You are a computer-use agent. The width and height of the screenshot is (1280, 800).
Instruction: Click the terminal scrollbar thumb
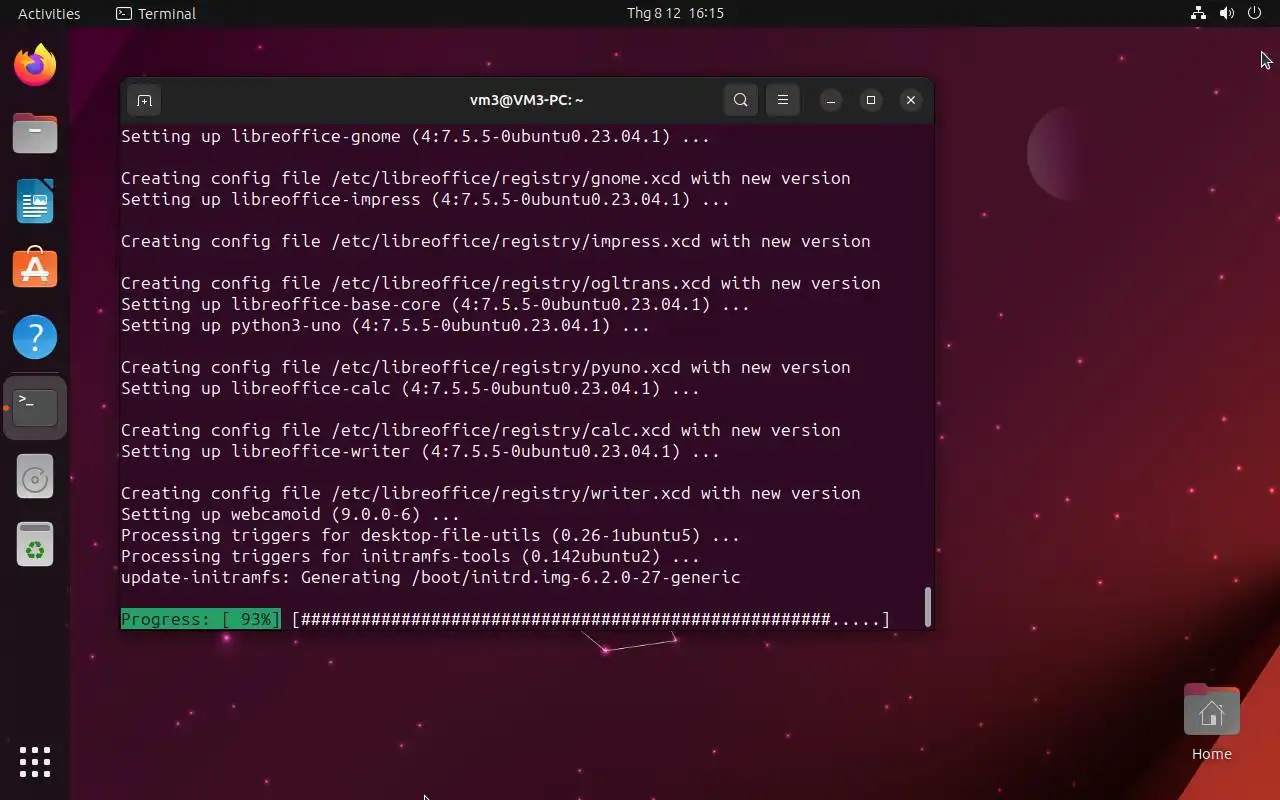coord(928,606)
